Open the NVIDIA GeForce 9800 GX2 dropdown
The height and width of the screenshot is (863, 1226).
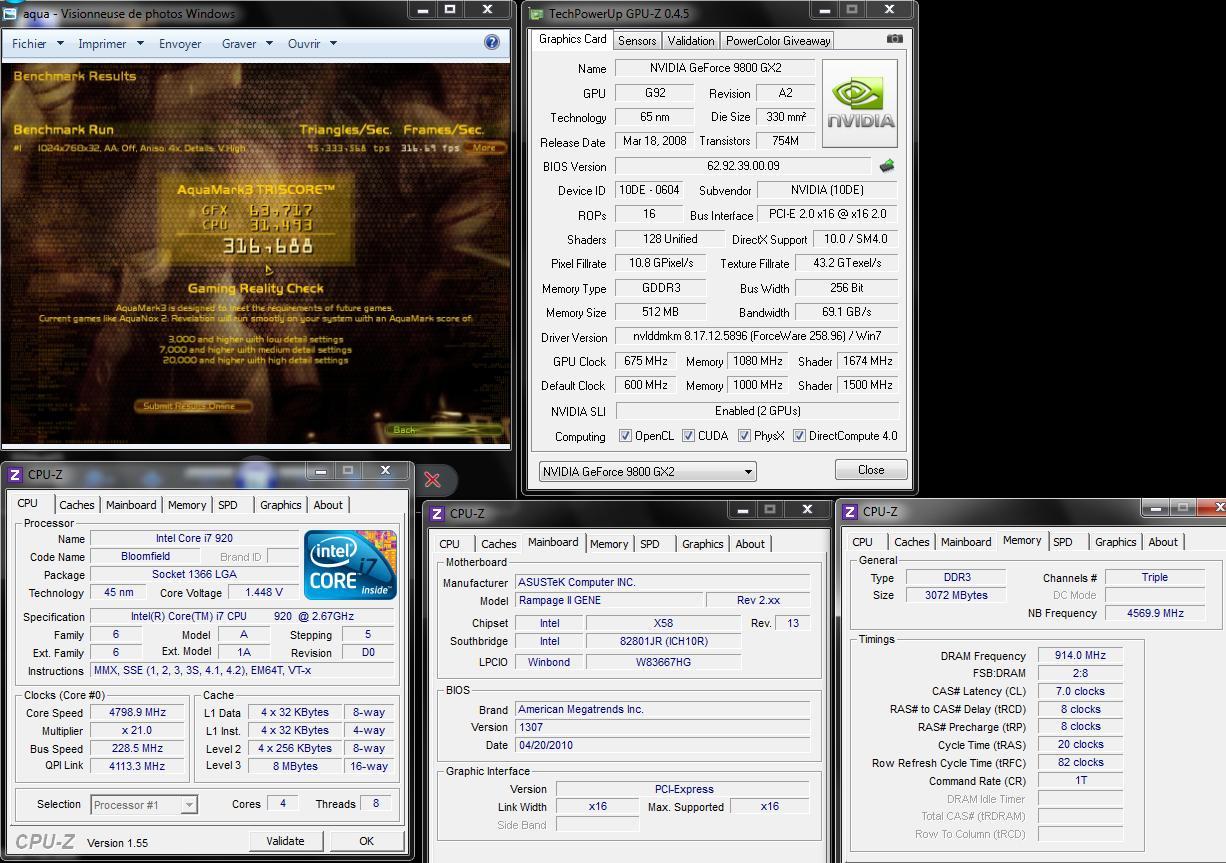[647, 471]
